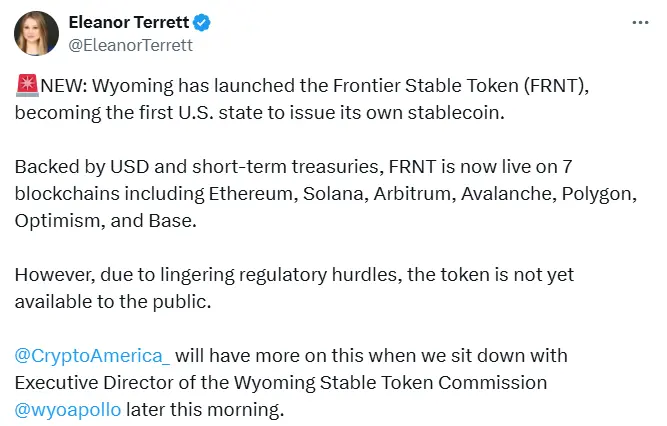This screenshot has width=667, height=426.
Task: Open the more options three-dot menu
Action: pos(642,23)
